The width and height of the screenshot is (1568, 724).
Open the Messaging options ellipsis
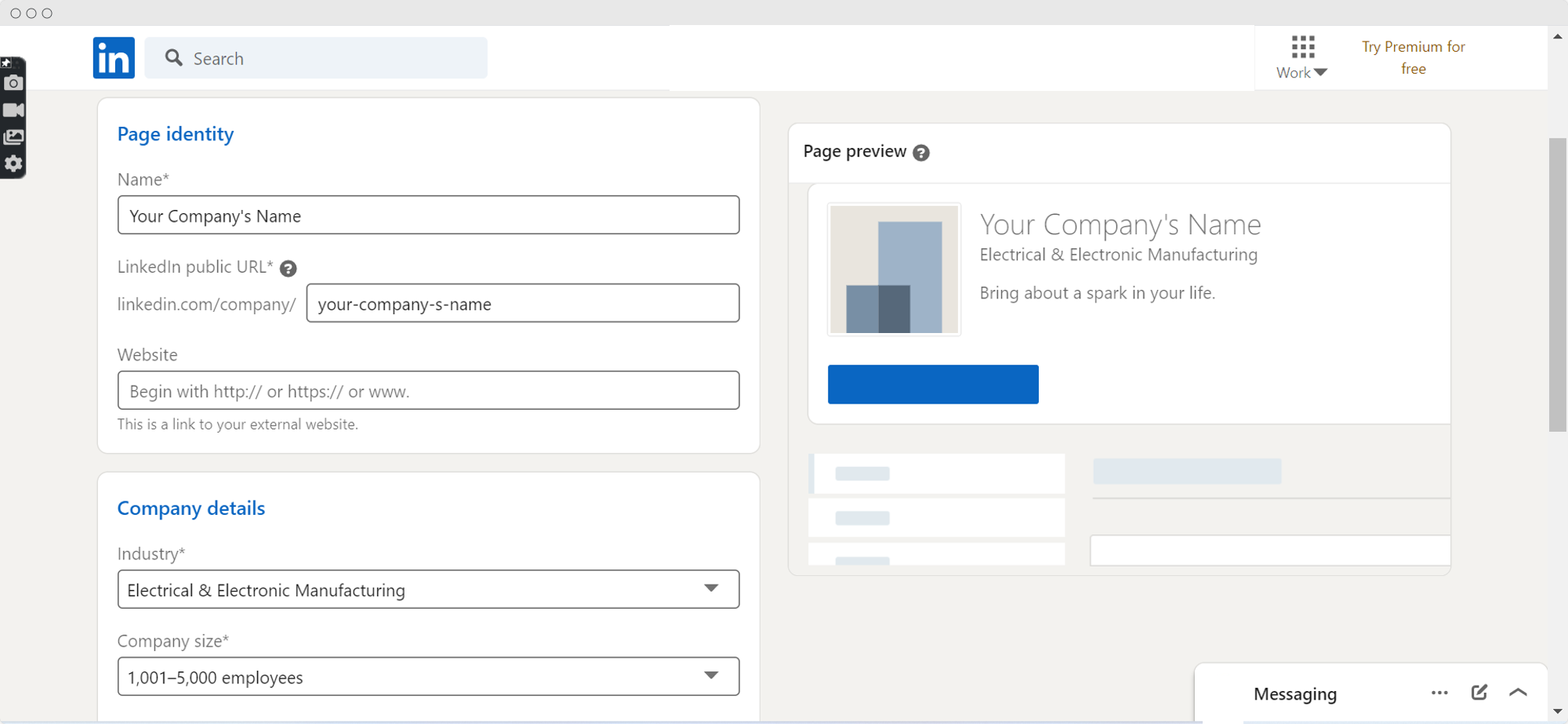(1439, 693)
